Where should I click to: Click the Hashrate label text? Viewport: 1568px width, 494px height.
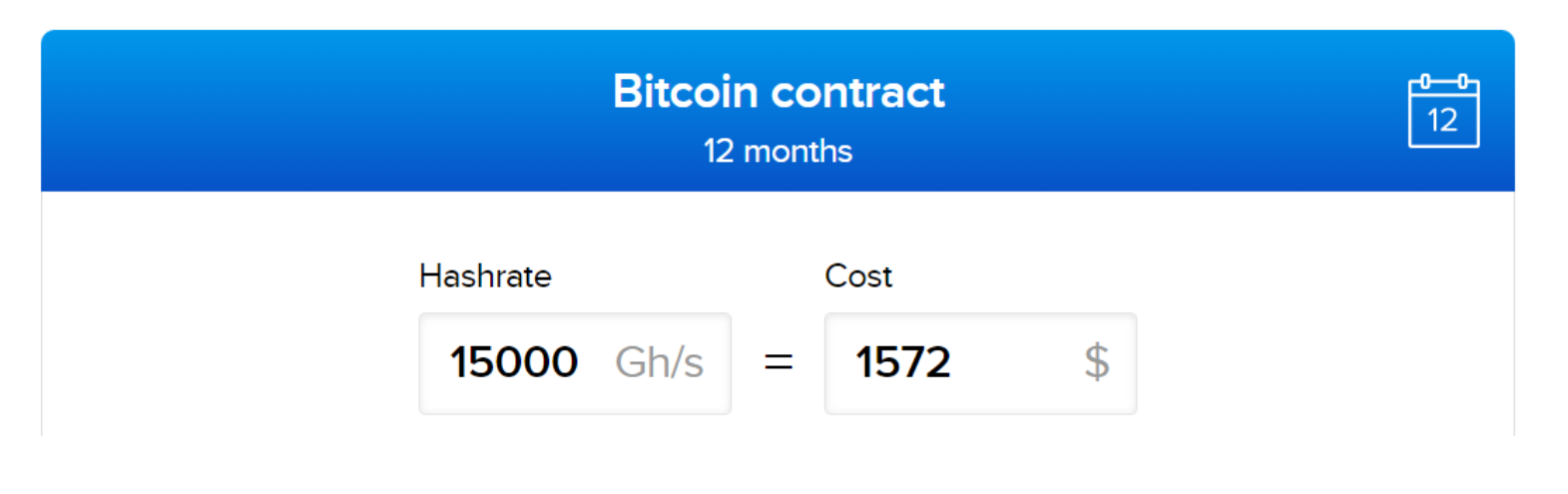[x=485, y=276]
